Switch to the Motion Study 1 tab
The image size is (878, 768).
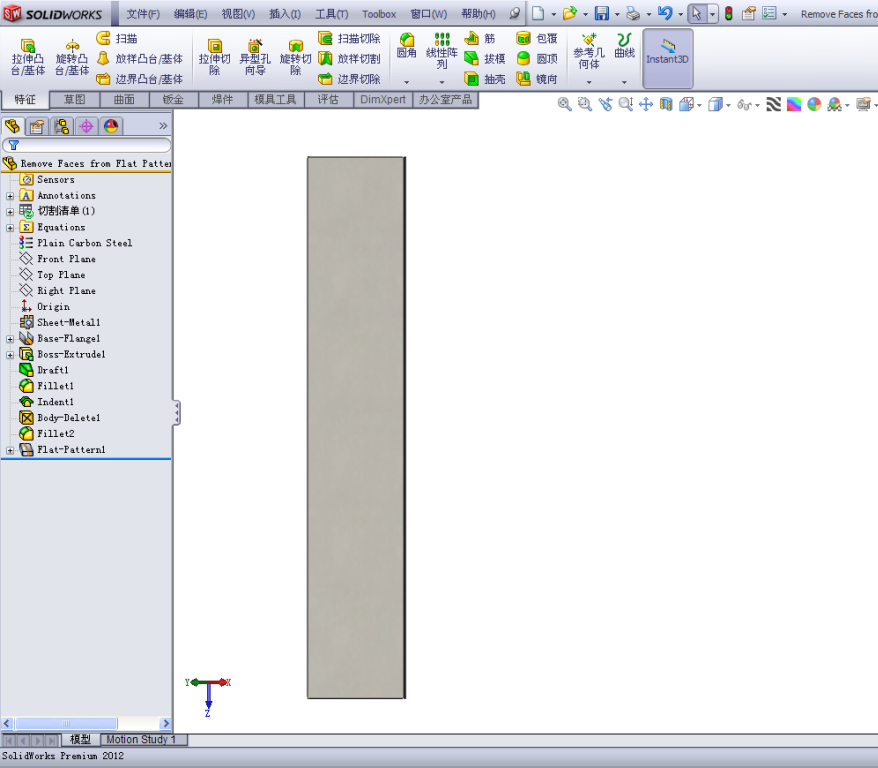tap(143, 739)
